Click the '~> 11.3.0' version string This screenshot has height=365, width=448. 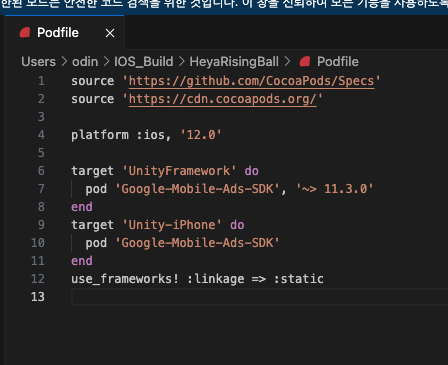[335, 189]
